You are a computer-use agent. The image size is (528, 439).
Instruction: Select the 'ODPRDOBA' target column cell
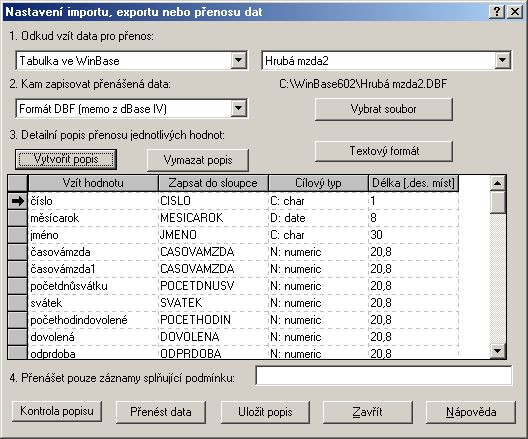[x=213, y=352]
